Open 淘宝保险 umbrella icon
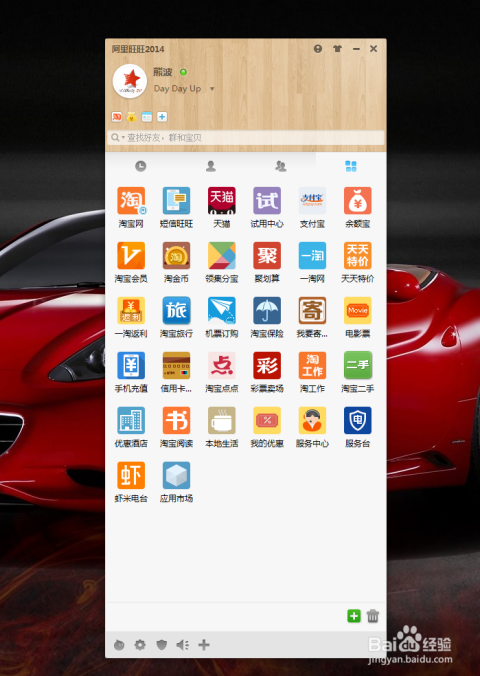This screenshot has height=676, width=480. (x=267, y=310)
